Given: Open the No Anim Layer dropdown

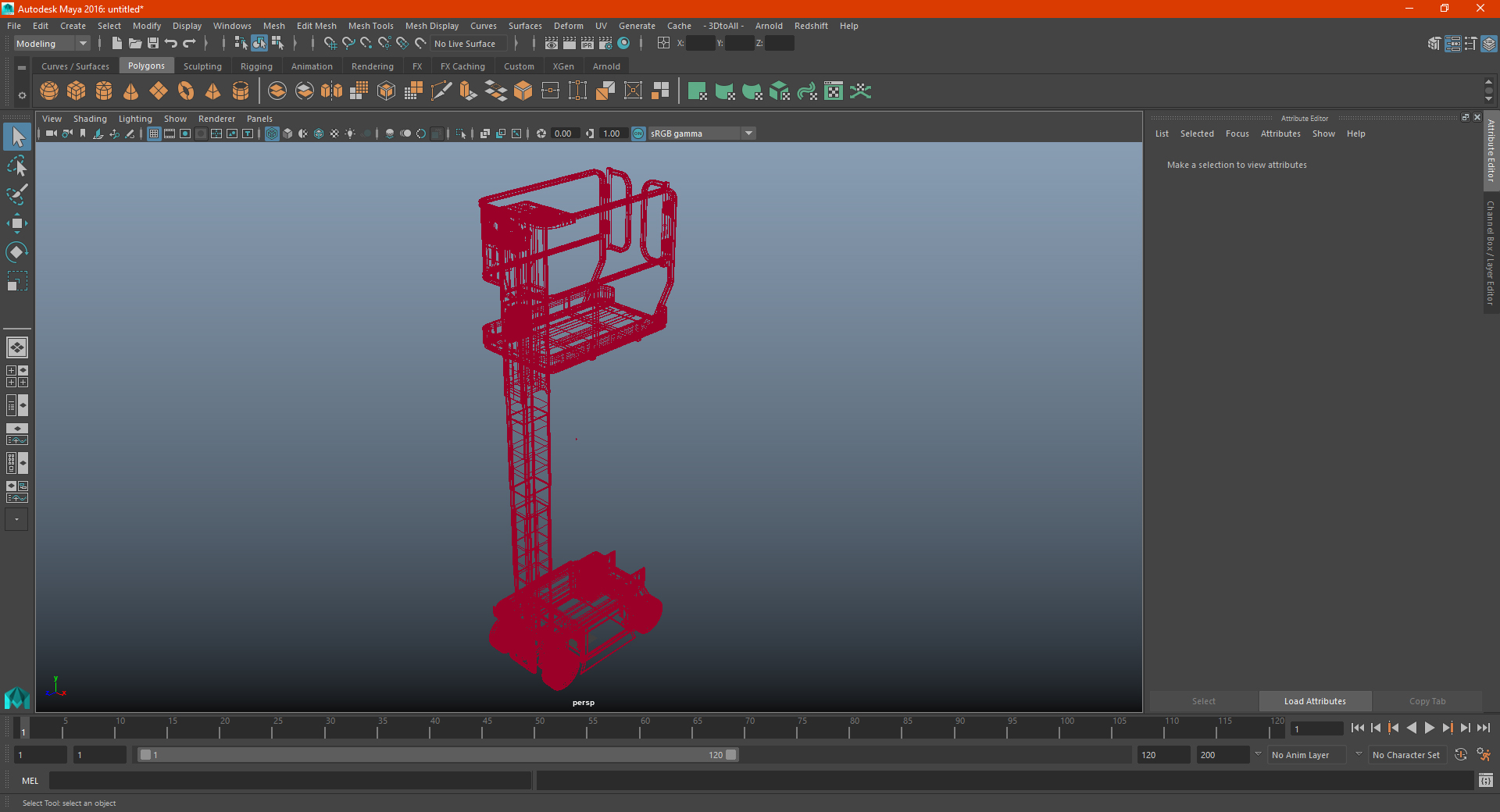Looking at the screenshot, I should [1308, 755].
